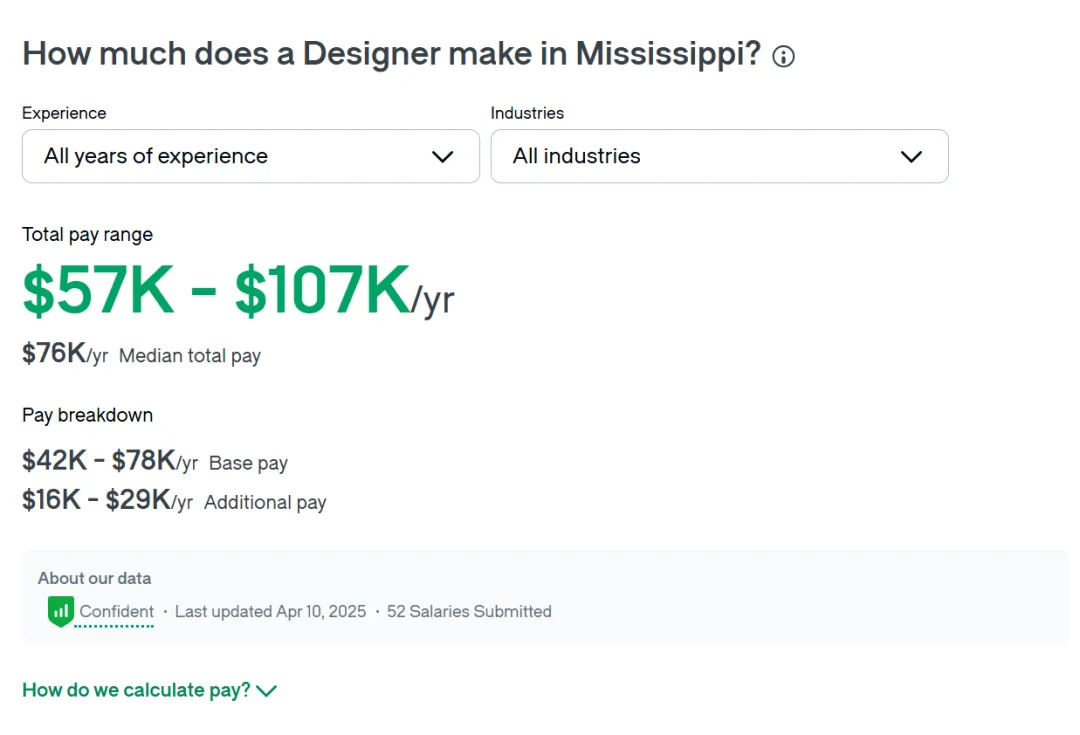Expand the chevron after 'How do we calculate pay?'
The height and width of the screenshot is (735, 1080).
[x=266, y=691]
